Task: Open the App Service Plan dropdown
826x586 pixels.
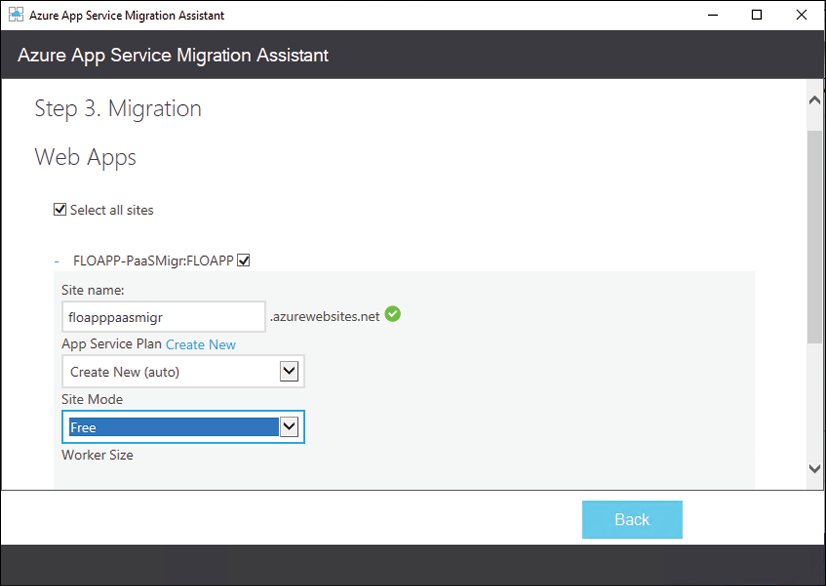Action: (x=183, y=372)
